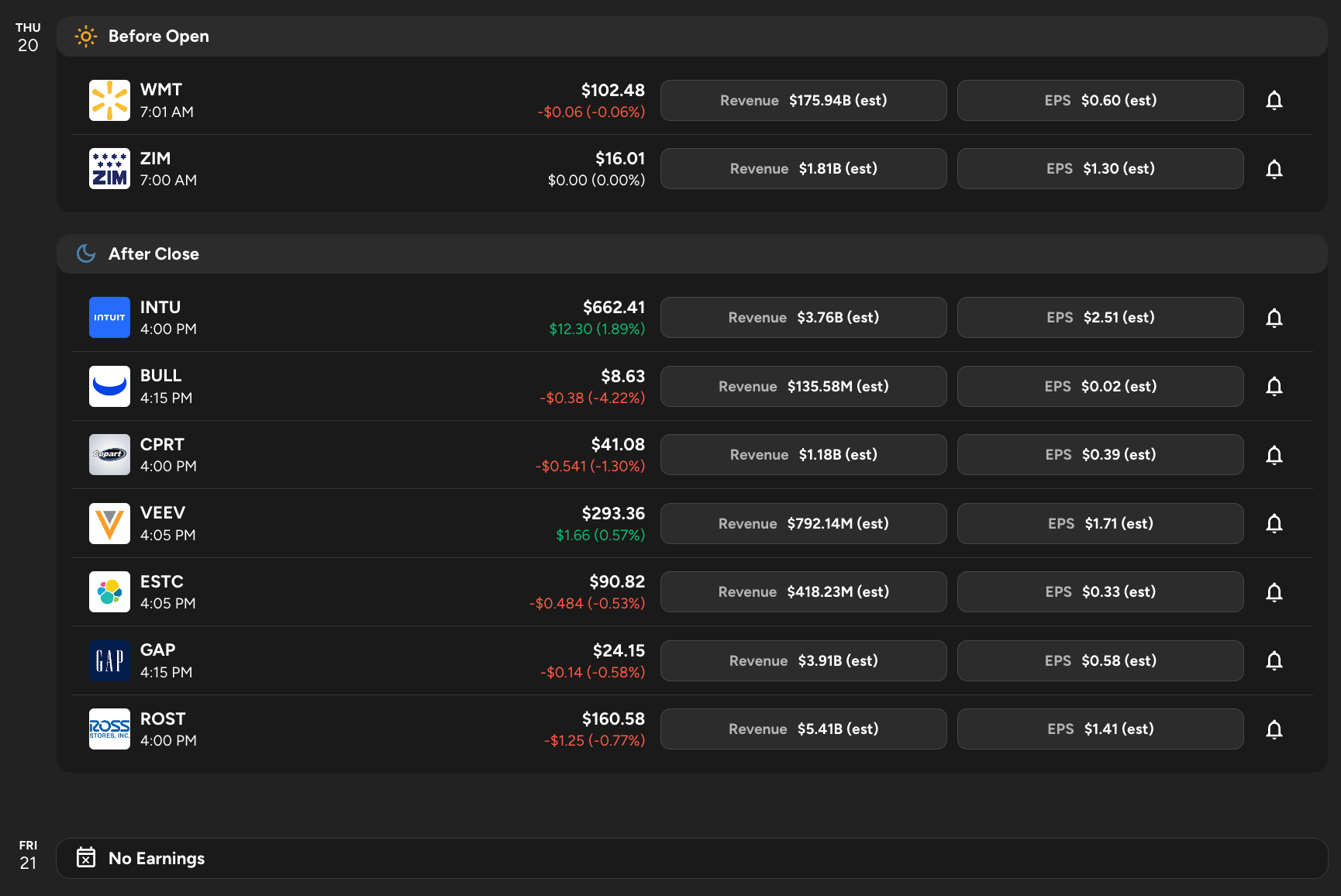Click the ESTC price $90.82
Screen dimensions: 1341x896
pos(617,581)
